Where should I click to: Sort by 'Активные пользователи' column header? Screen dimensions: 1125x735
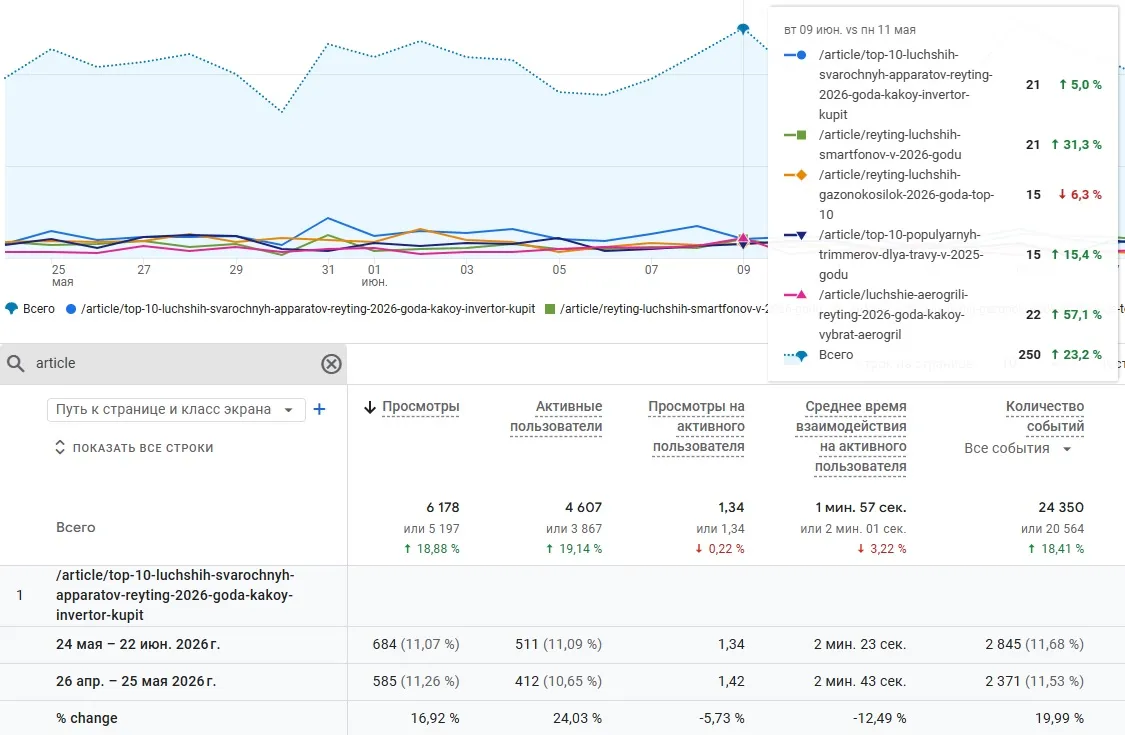[x=556, y=416]
